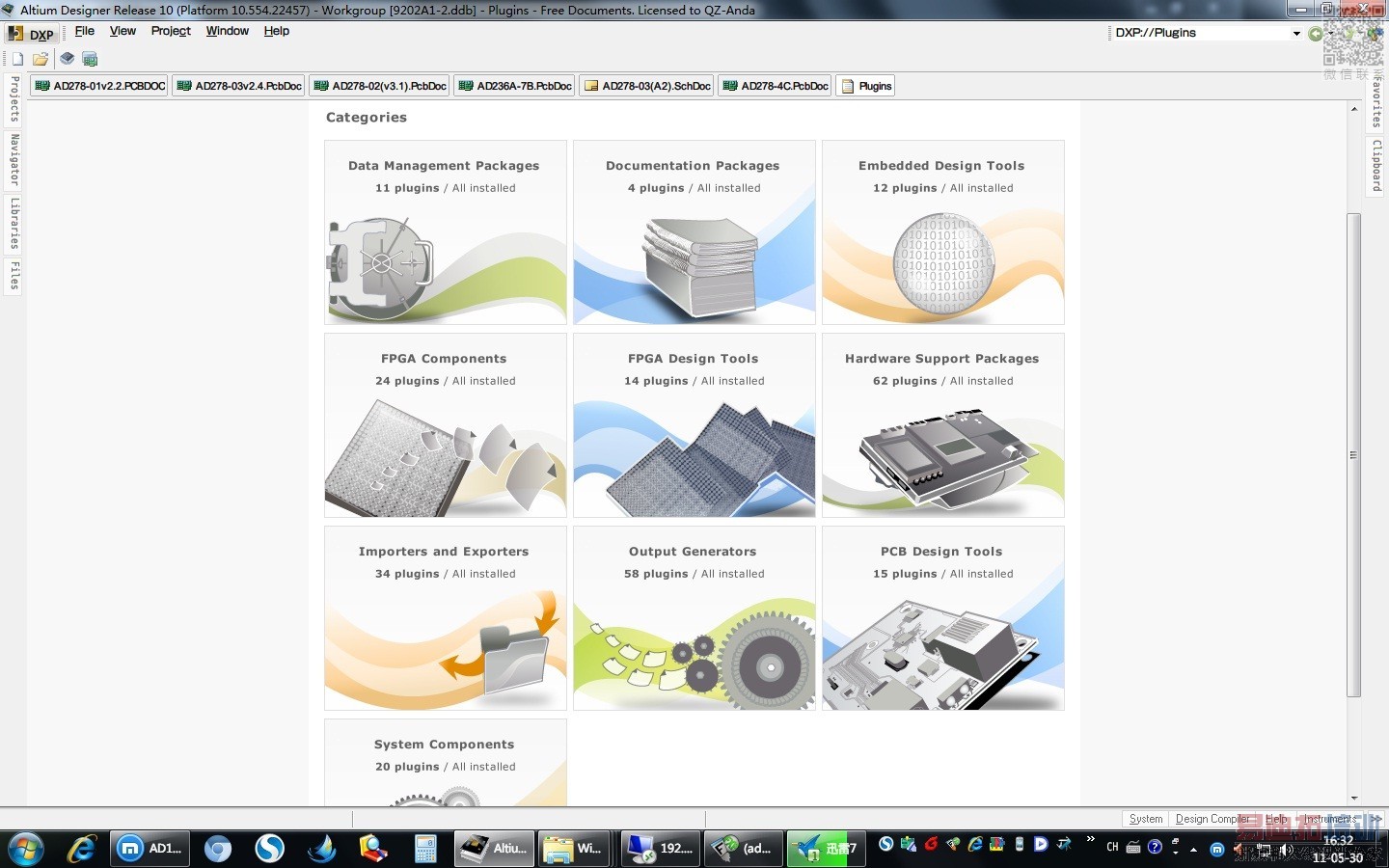Open the Design Compiler panel button
The width and height of the screenshot is (1389, 868).
click(1211, 819)
